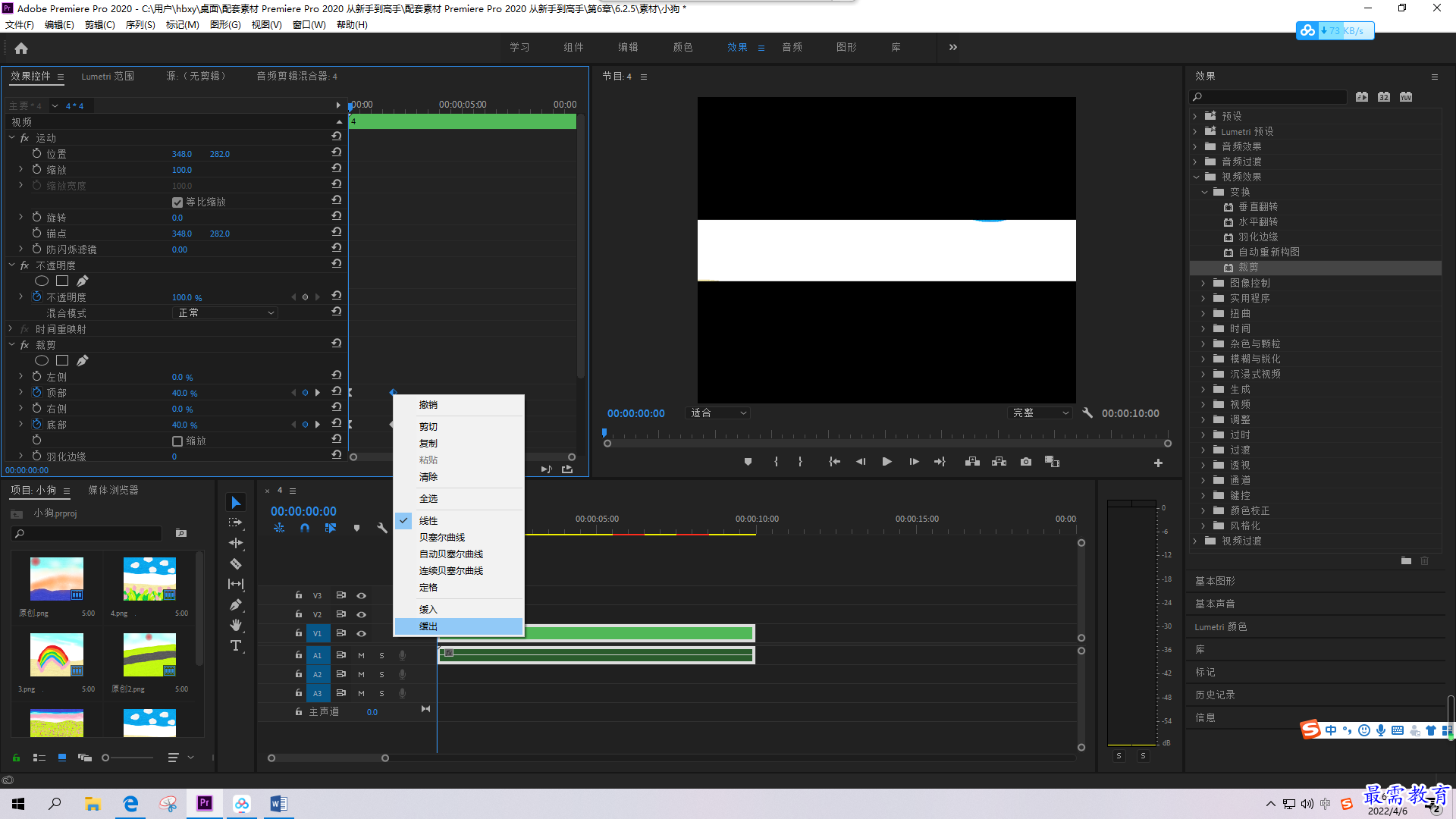The width and height of the screenshot is (1456, 819).
Task: Select the Track Select Forward tool
Action: tap(236, 522)
